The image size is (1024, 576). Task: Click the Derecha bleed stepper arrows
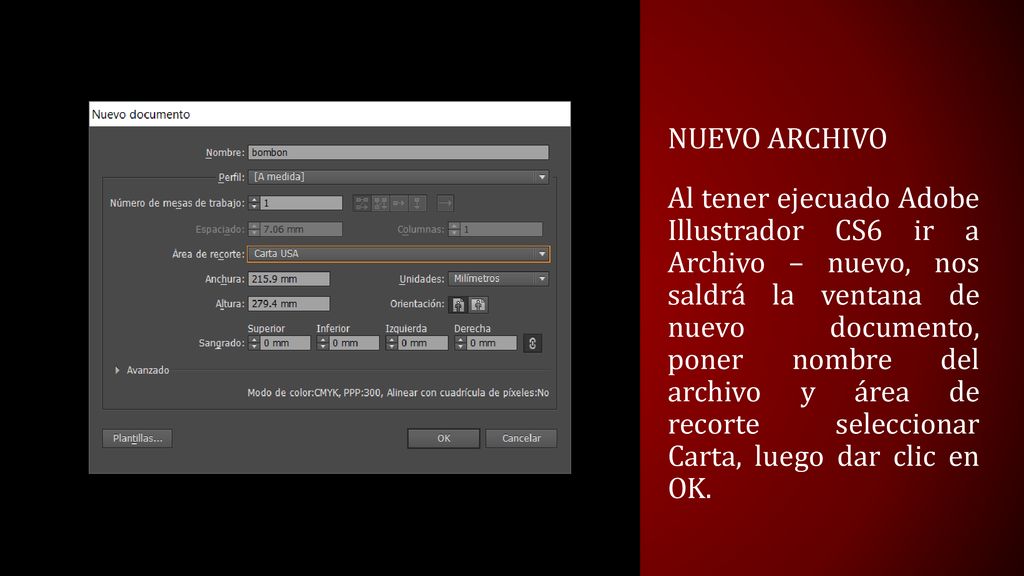click(460, 343)
